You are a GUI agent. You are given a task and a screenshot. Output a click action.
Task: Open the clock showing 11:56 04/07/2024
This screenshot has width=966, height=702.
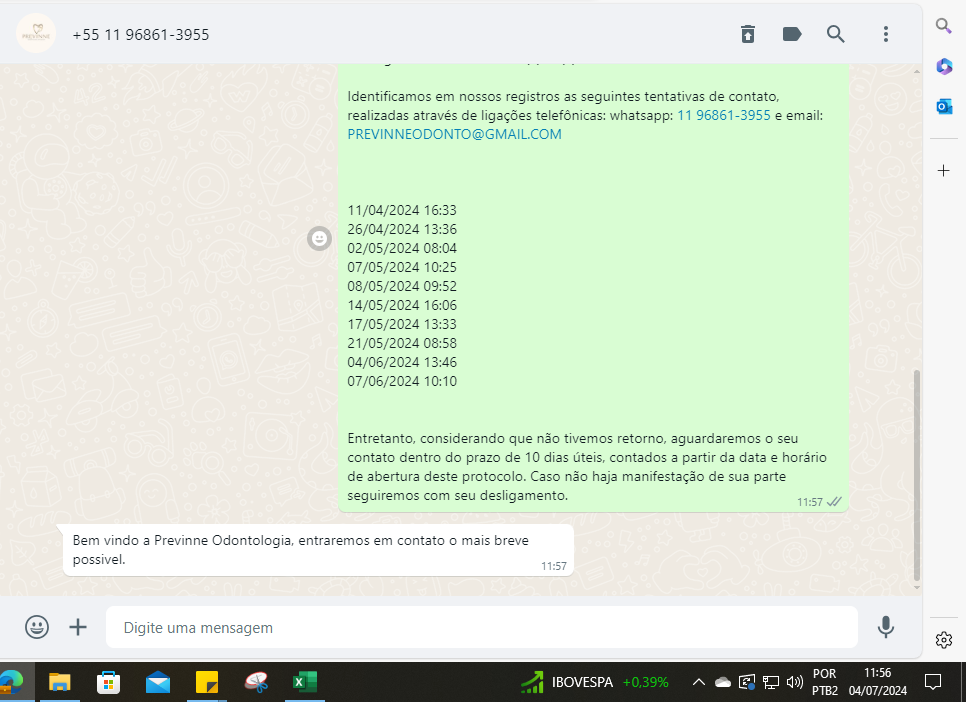click(x=878, y=682)
